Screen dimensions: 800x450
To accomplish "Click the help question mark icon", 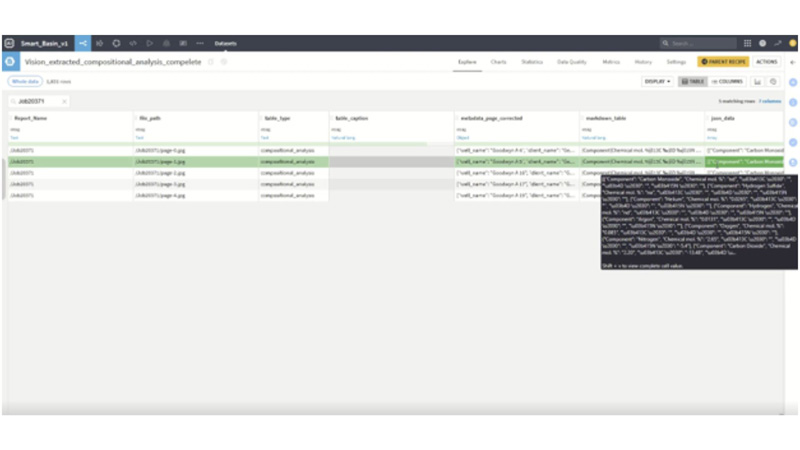I will [762, 43].
